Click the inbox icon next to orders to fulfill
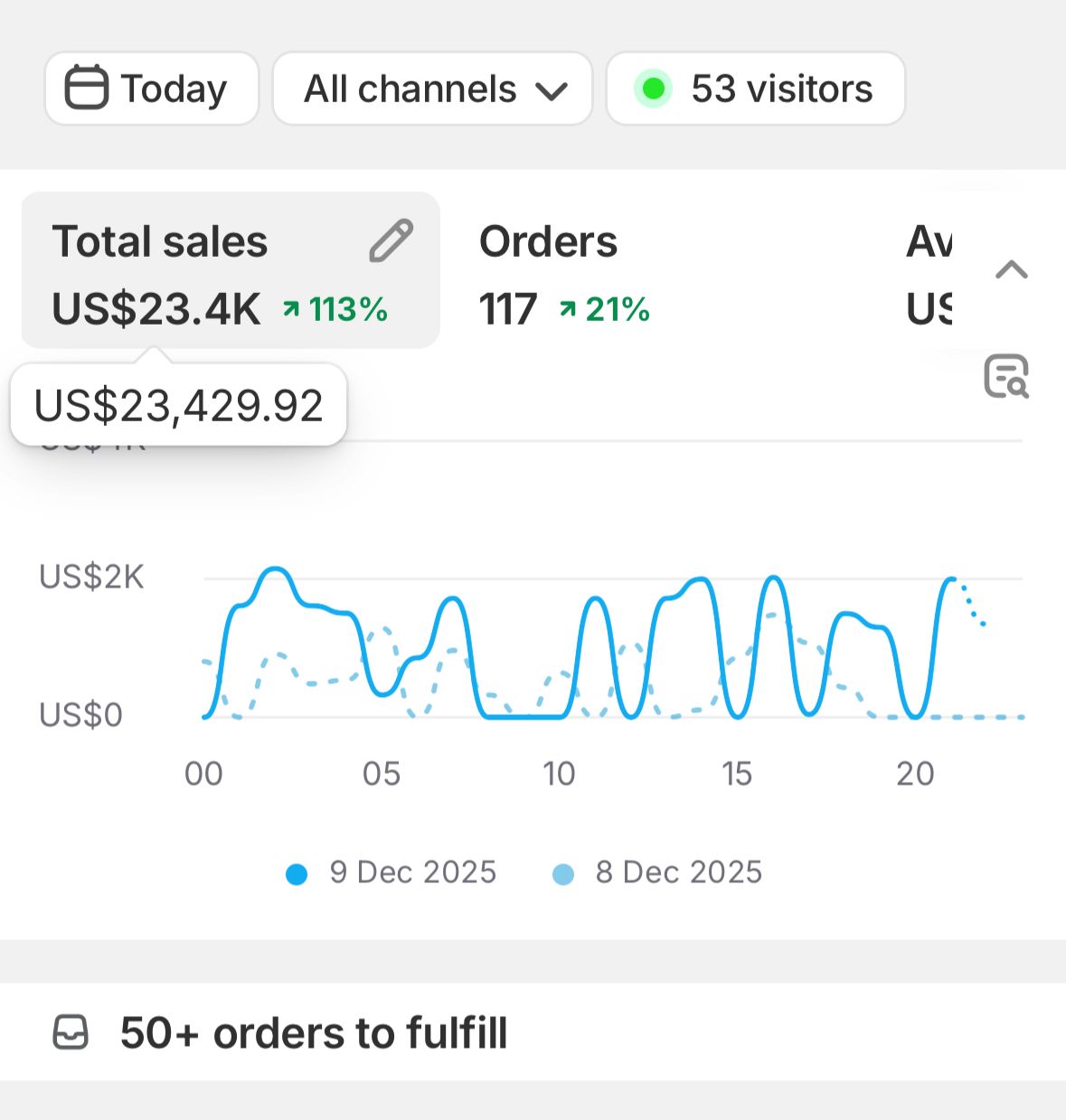 [x=71, y=1032]
